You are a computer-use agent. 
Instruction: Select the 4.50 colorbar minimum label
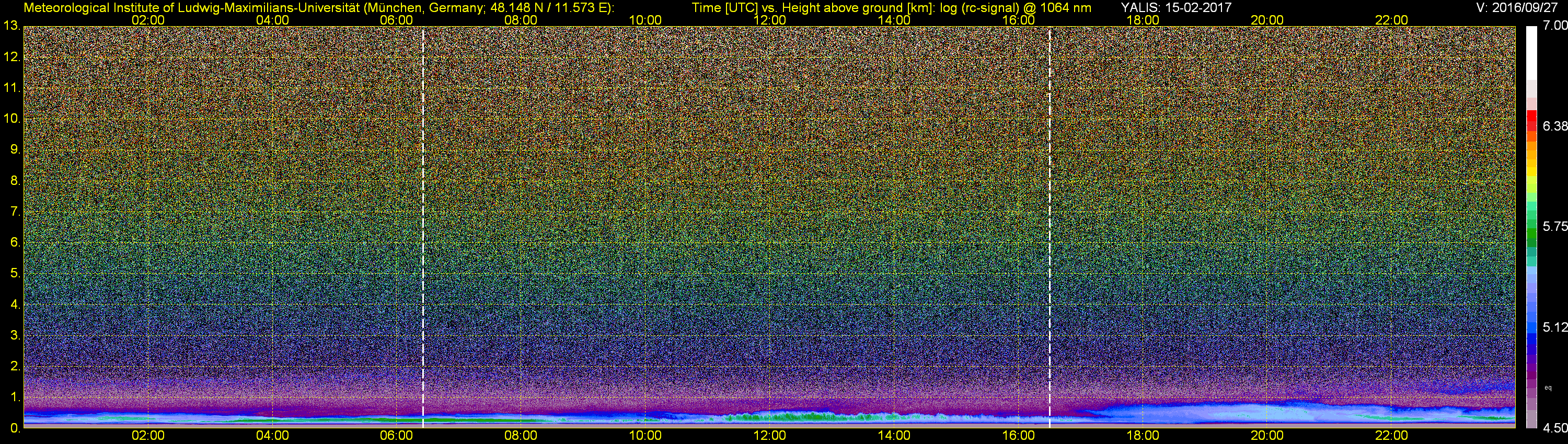(x=1554, y=428)
